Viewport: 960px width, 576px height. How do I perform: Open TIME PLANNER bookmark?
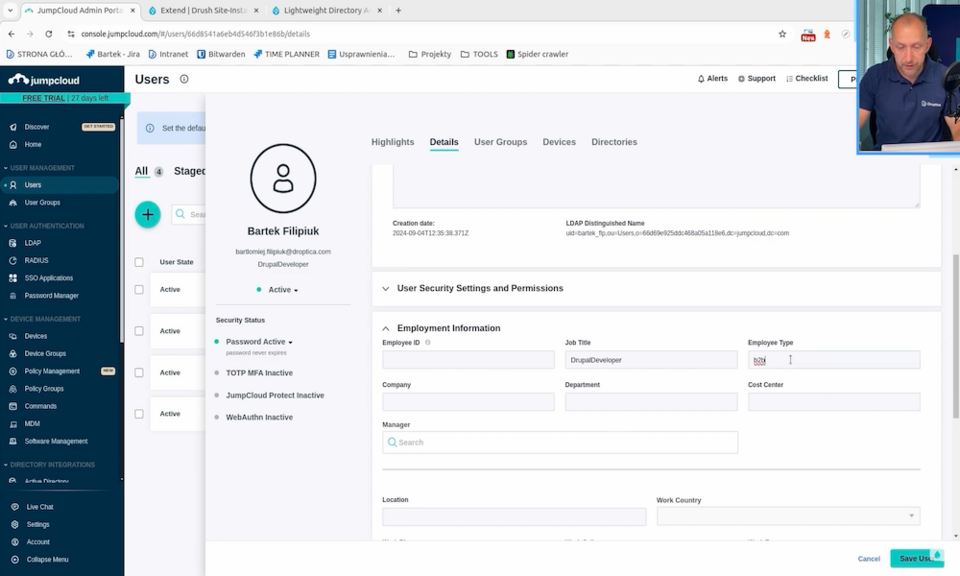pos(287,54)
